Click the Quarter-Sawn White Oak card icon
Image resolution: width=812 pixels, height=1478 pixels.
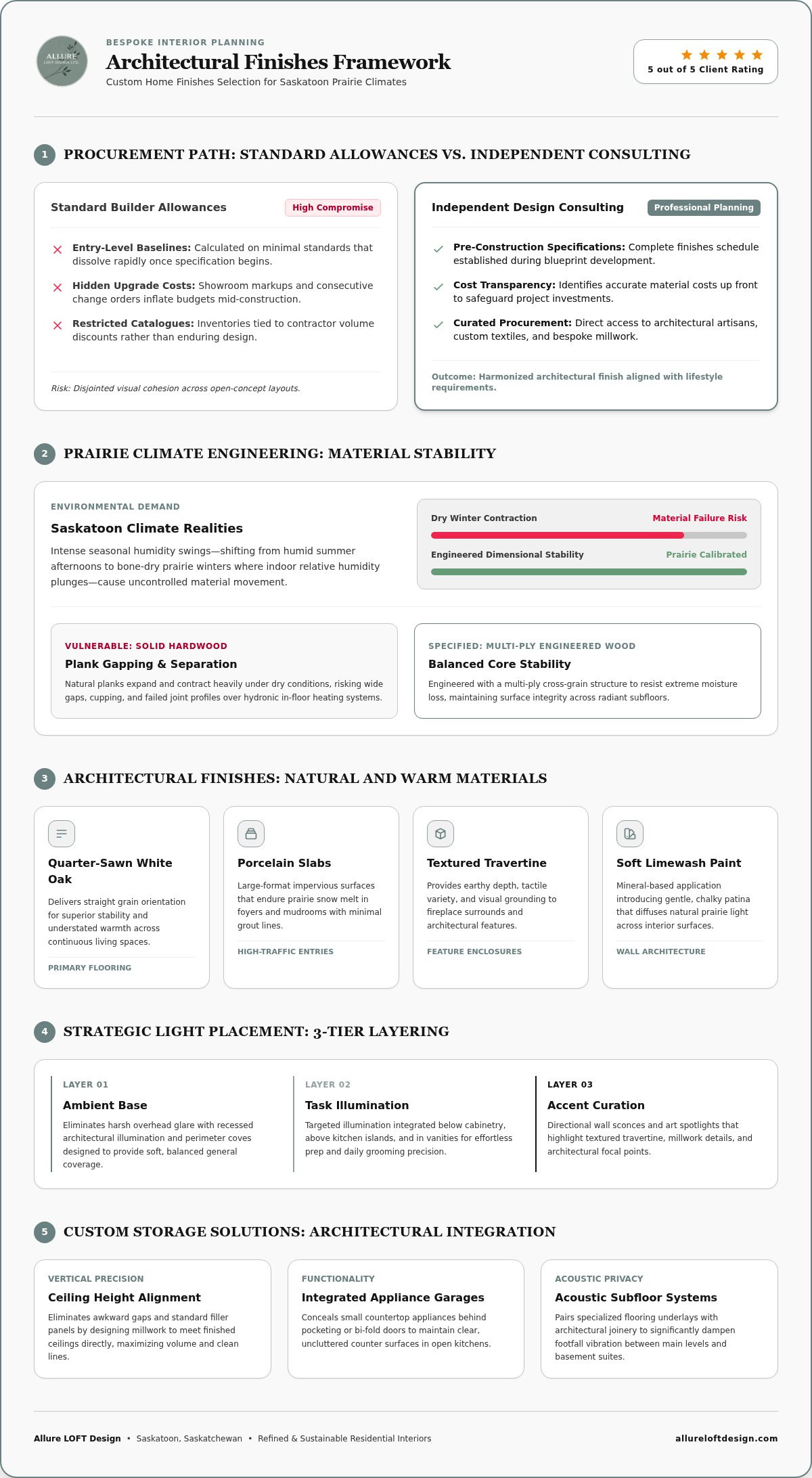[62, 834]
